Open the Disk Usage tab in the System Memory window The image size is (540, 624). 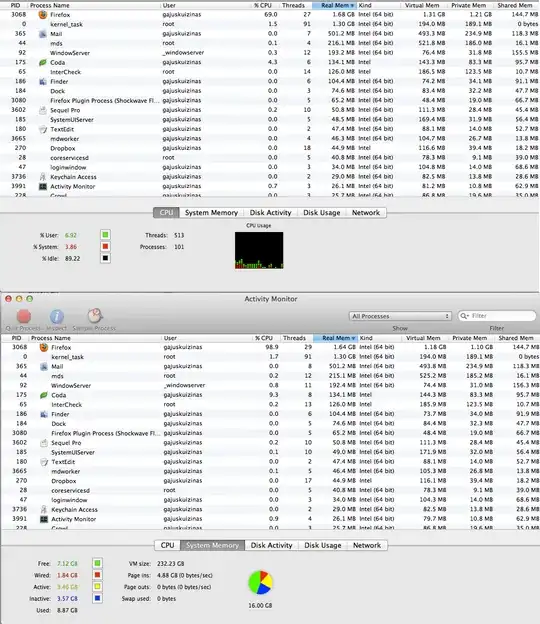point(323,545)
